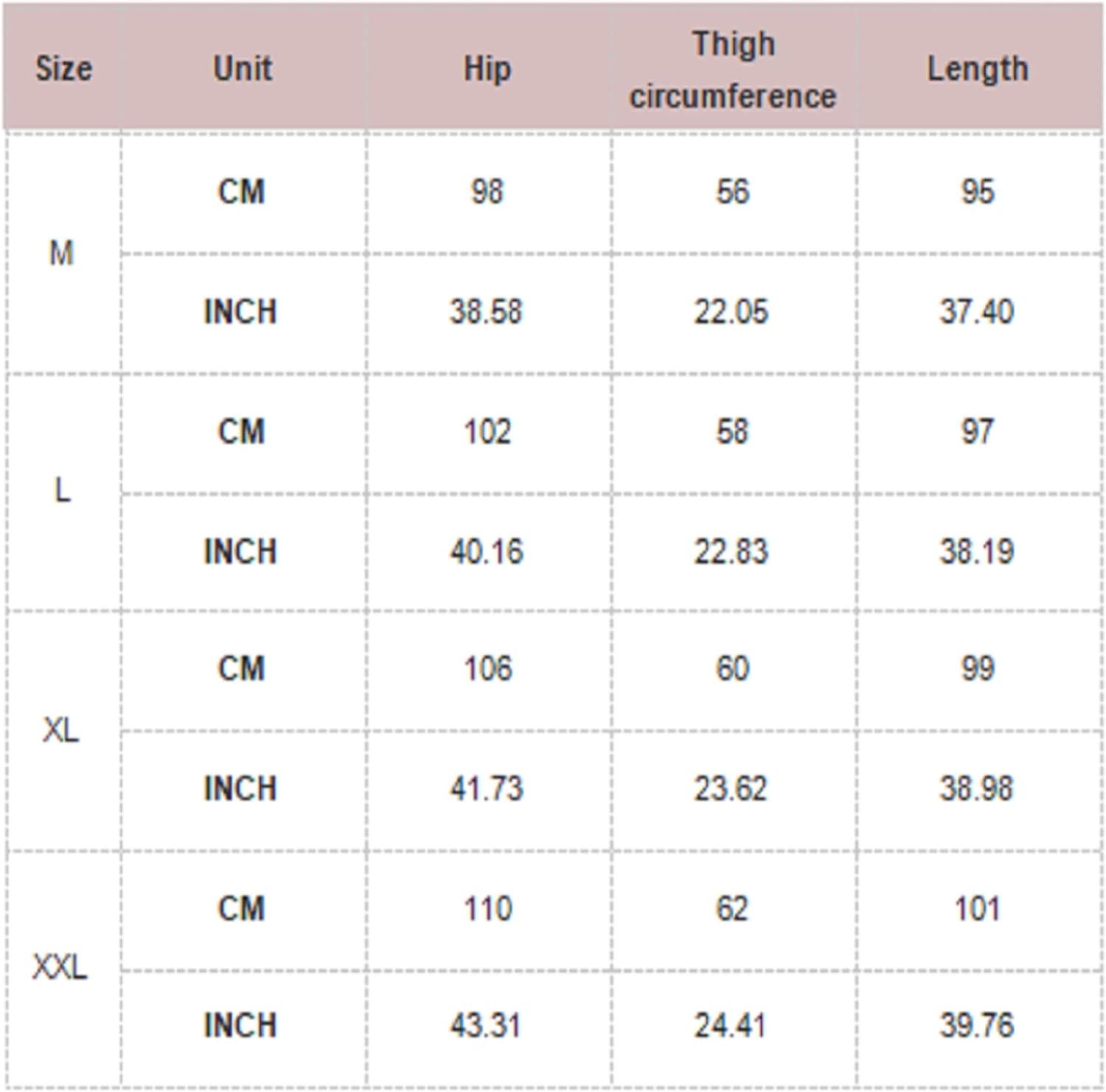Click the thigh value 22.05
The height and width of the screenshot is (1092, 1106).
tap(731, 311)
